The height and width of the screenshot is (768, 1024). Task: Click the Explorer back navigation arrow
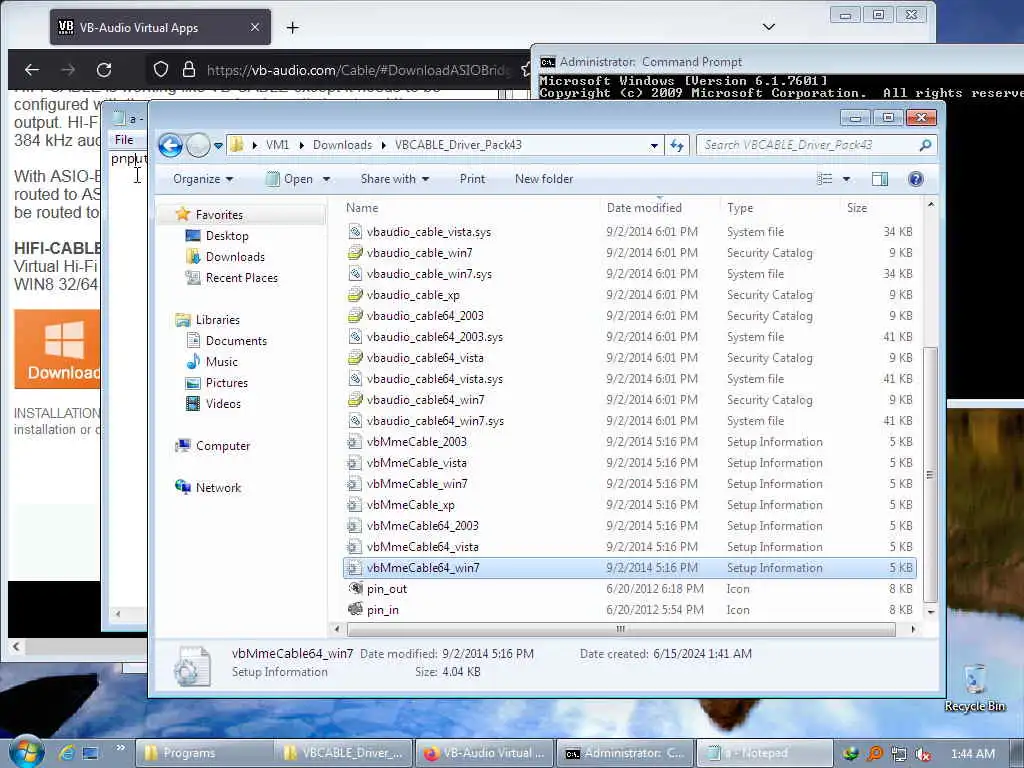[171, 145]
